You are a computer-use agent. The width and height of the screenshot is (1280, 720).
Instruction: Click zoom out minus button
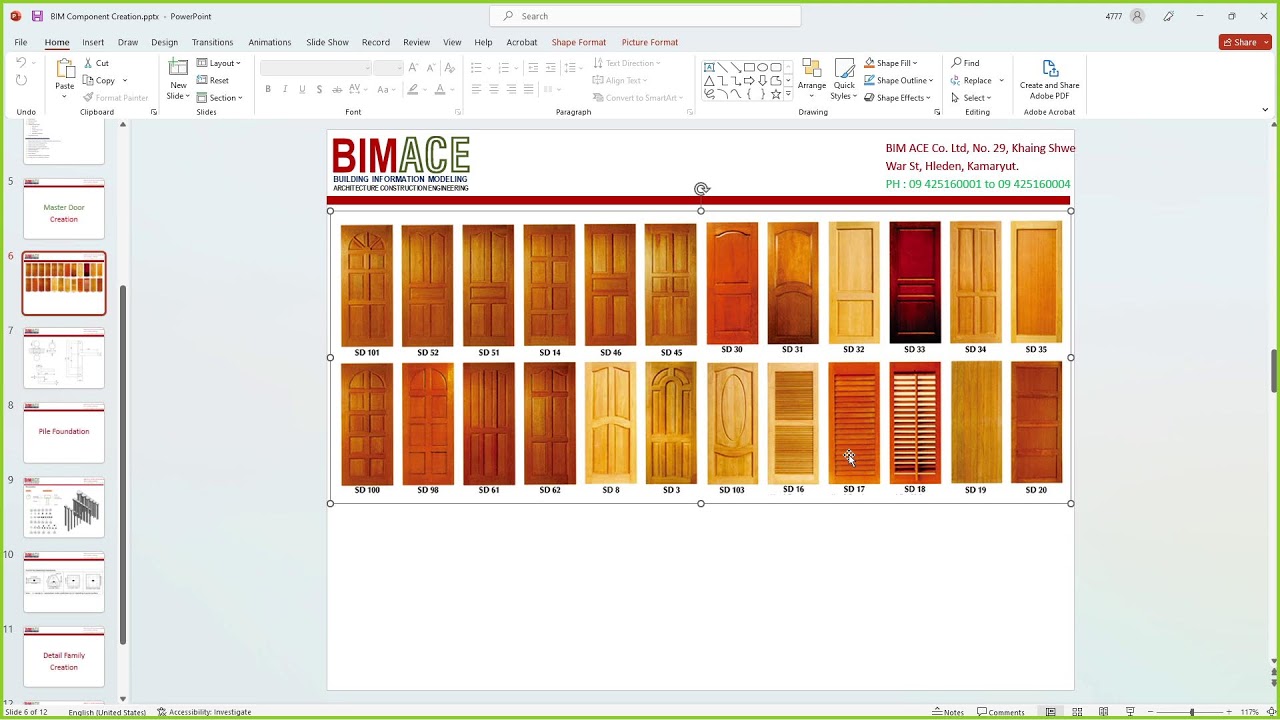(1150, 712)
